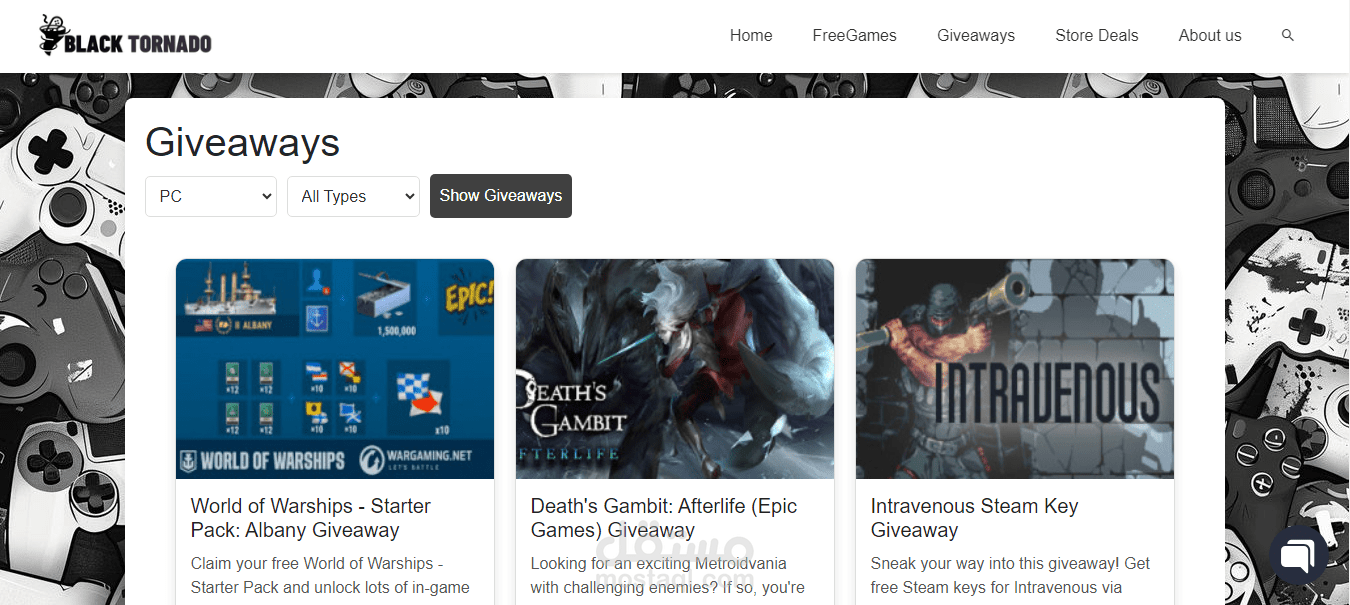Open the Intravenous card image
Screen dimensions: 1350x605
click(x=1015, y=369)
